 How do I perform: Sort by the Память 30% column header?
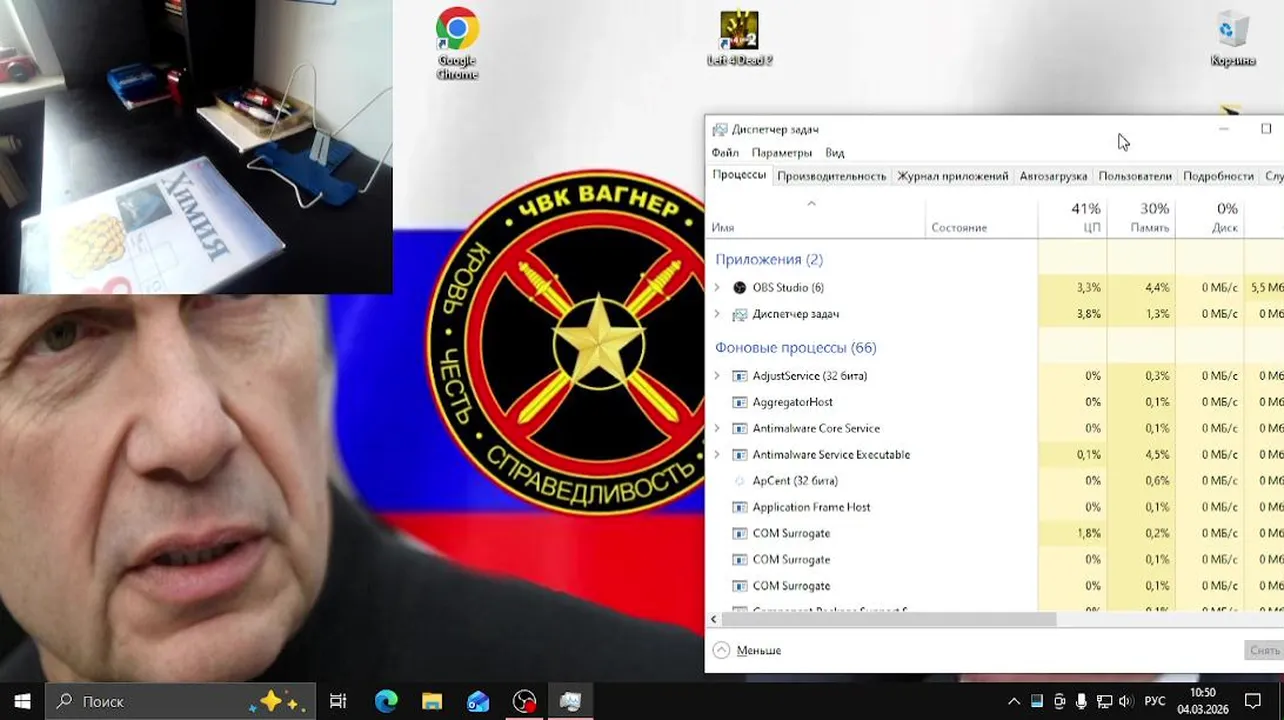1141,218
